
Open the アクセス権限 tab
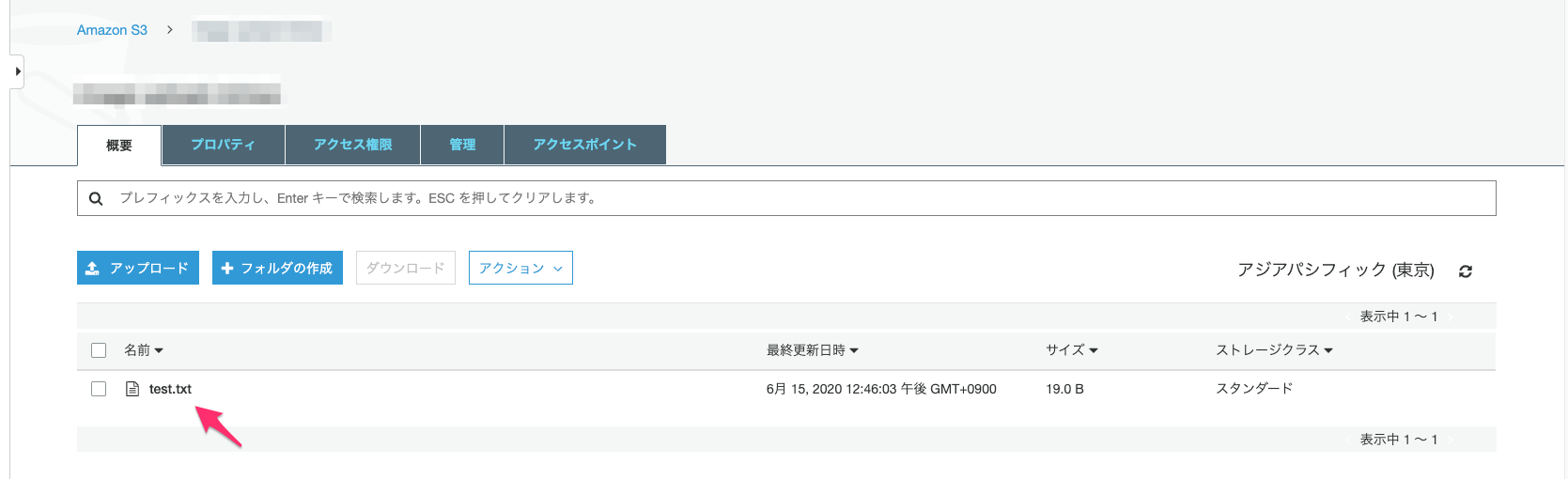tap(353, 145)
